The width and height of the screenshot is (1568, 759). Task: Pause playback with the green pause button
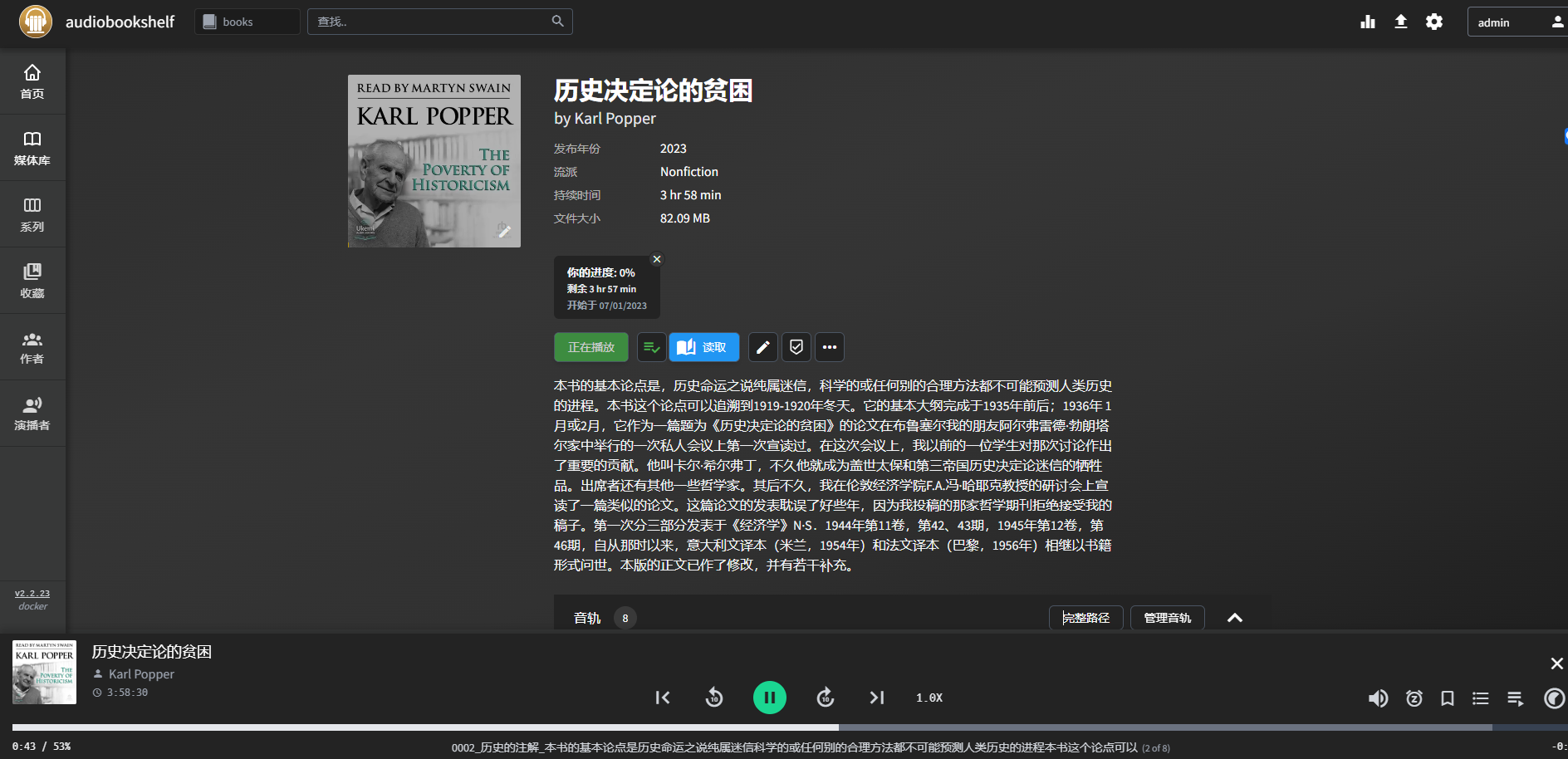[770, 698]
